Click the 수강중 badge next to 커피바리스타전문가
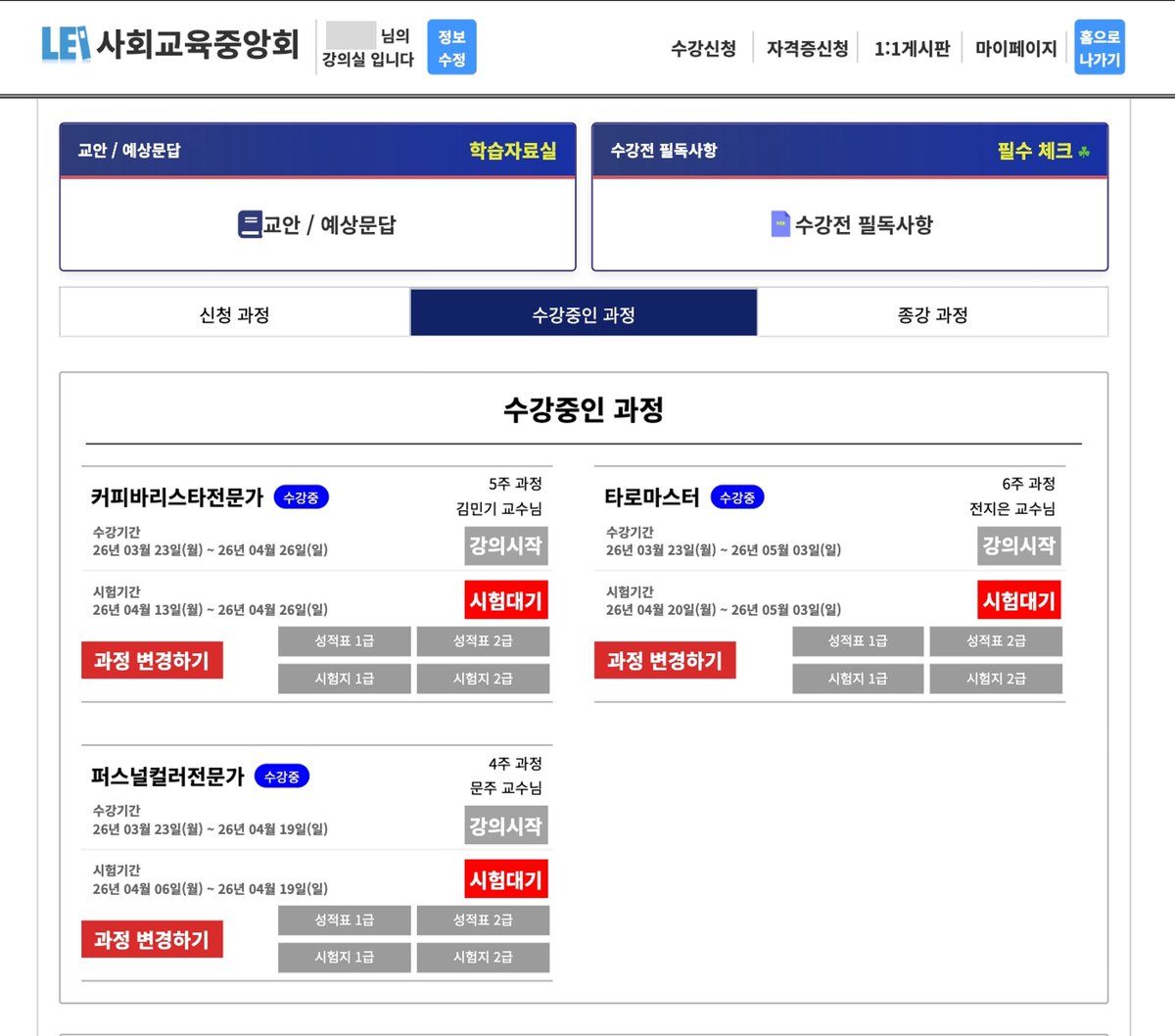1175x1036 pixels. click(x=301, y=497)
